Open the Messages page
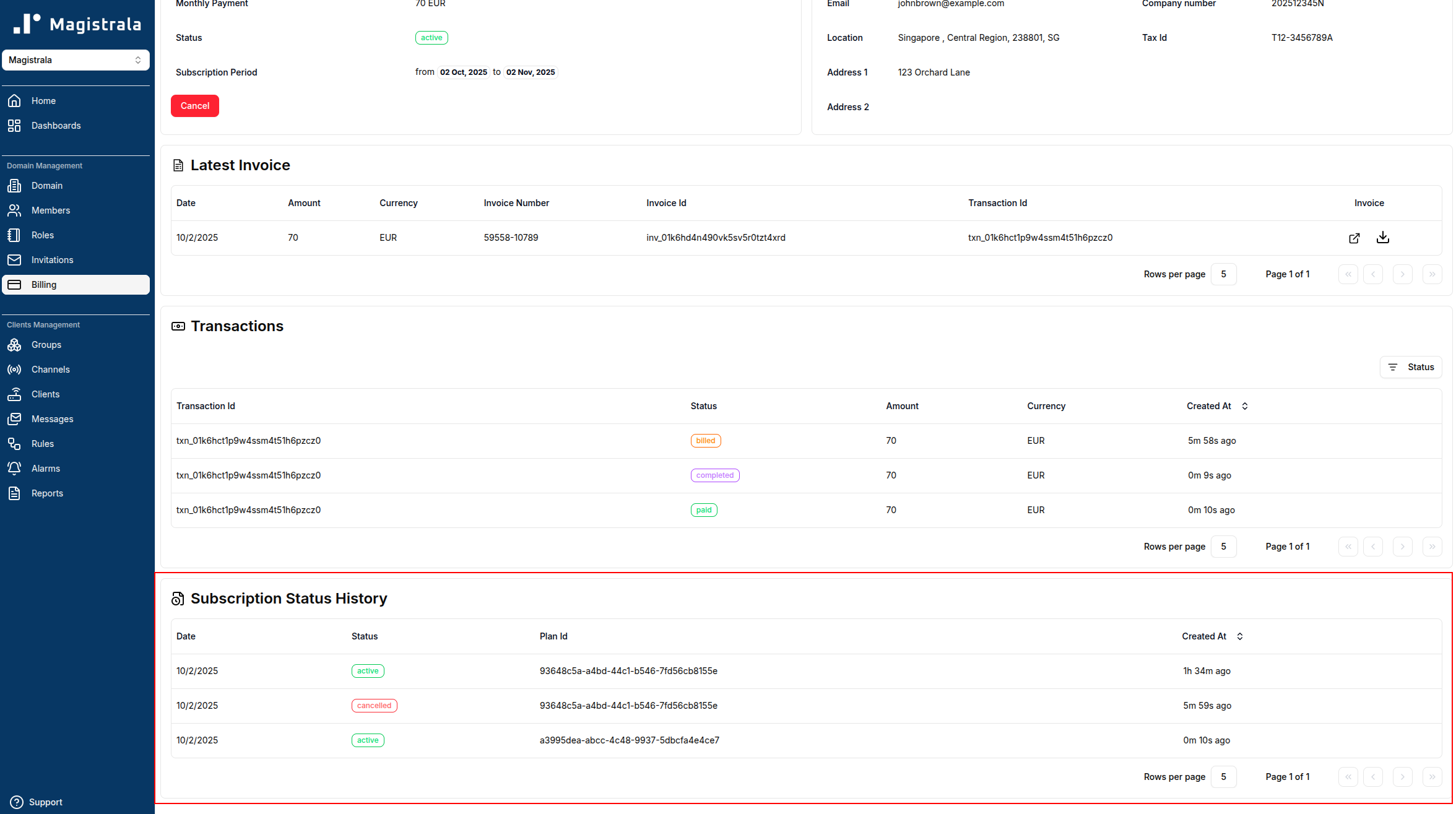The image size is (1456, 814). click(x=52, y=419)
